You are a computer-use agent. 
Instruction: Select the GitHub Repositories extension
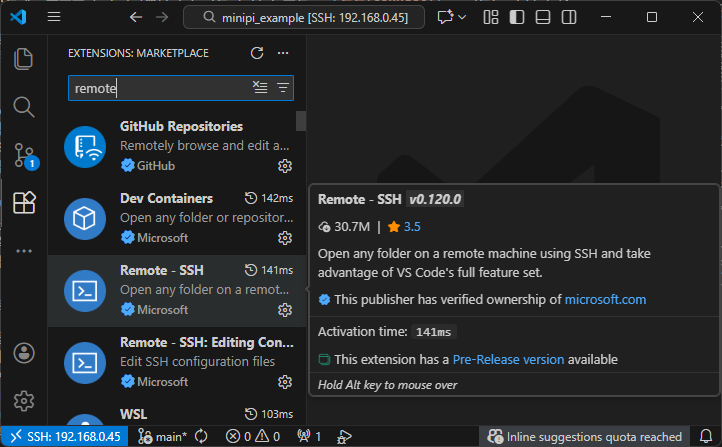(177, 146)
